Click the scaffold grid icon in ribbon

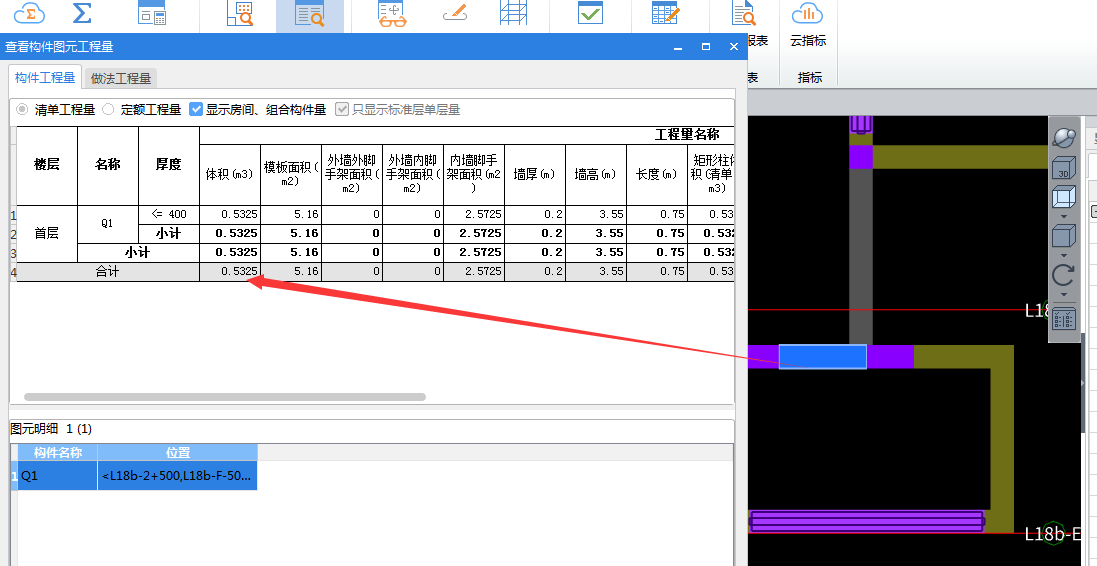[514, 13]
